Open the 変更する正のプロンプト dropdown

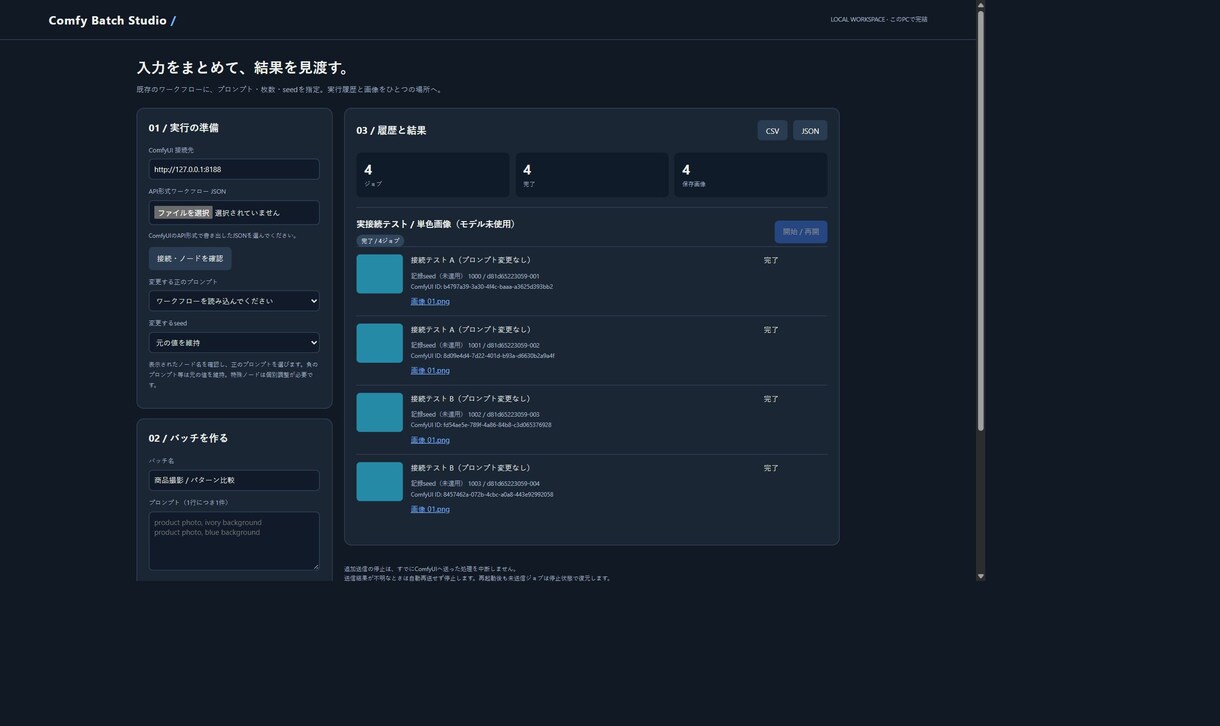tap(234, 301)
